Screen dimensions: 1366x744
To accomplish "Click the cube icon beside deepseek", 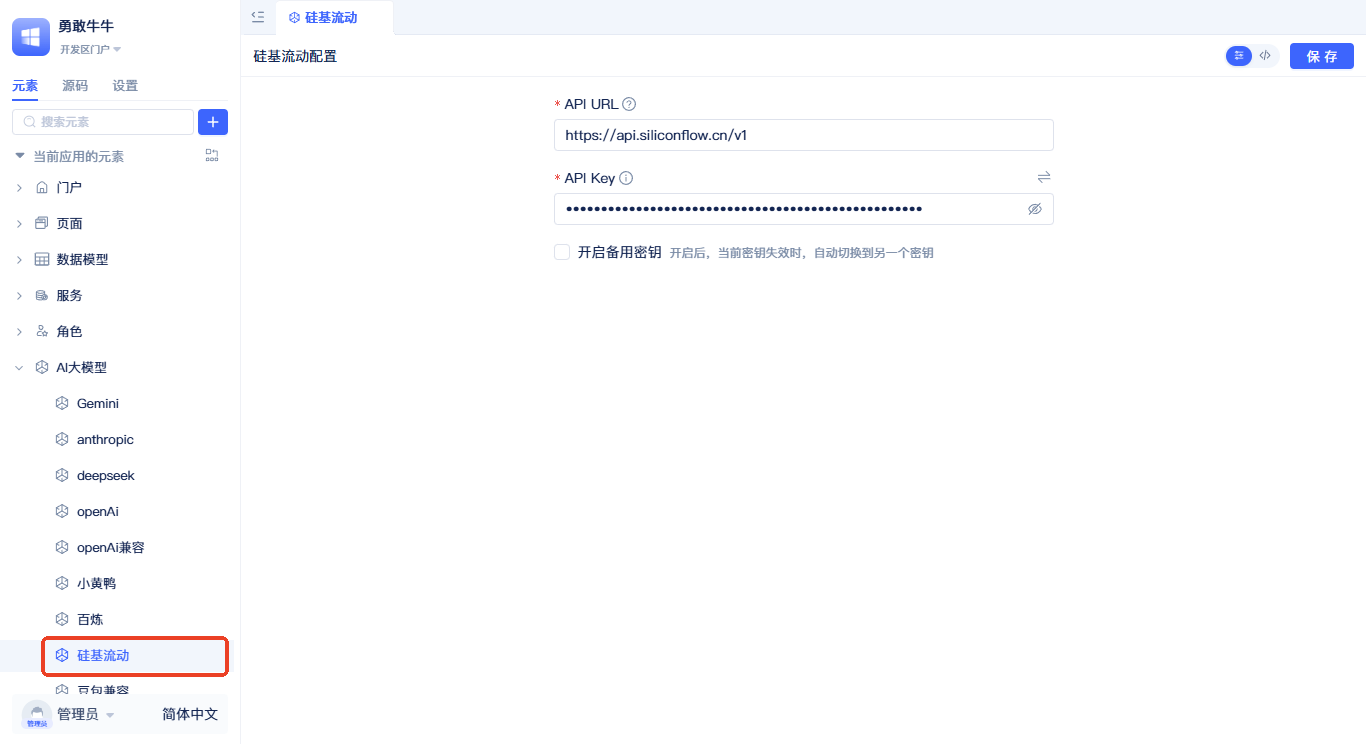I will 62,475.
